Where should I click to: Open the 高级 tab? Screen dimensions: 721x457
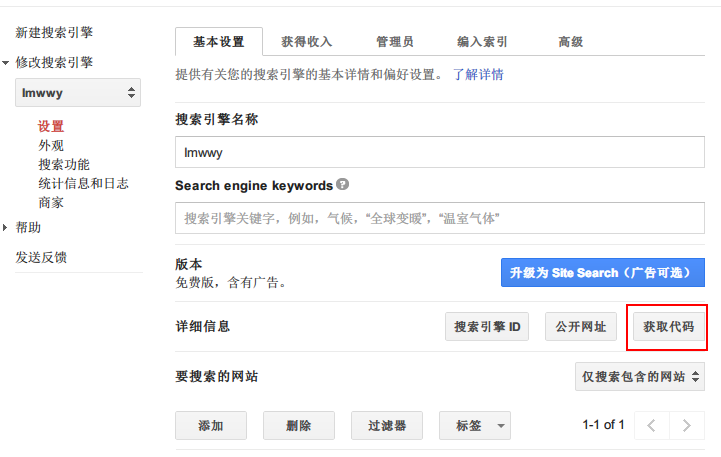[x=571, y=42]
